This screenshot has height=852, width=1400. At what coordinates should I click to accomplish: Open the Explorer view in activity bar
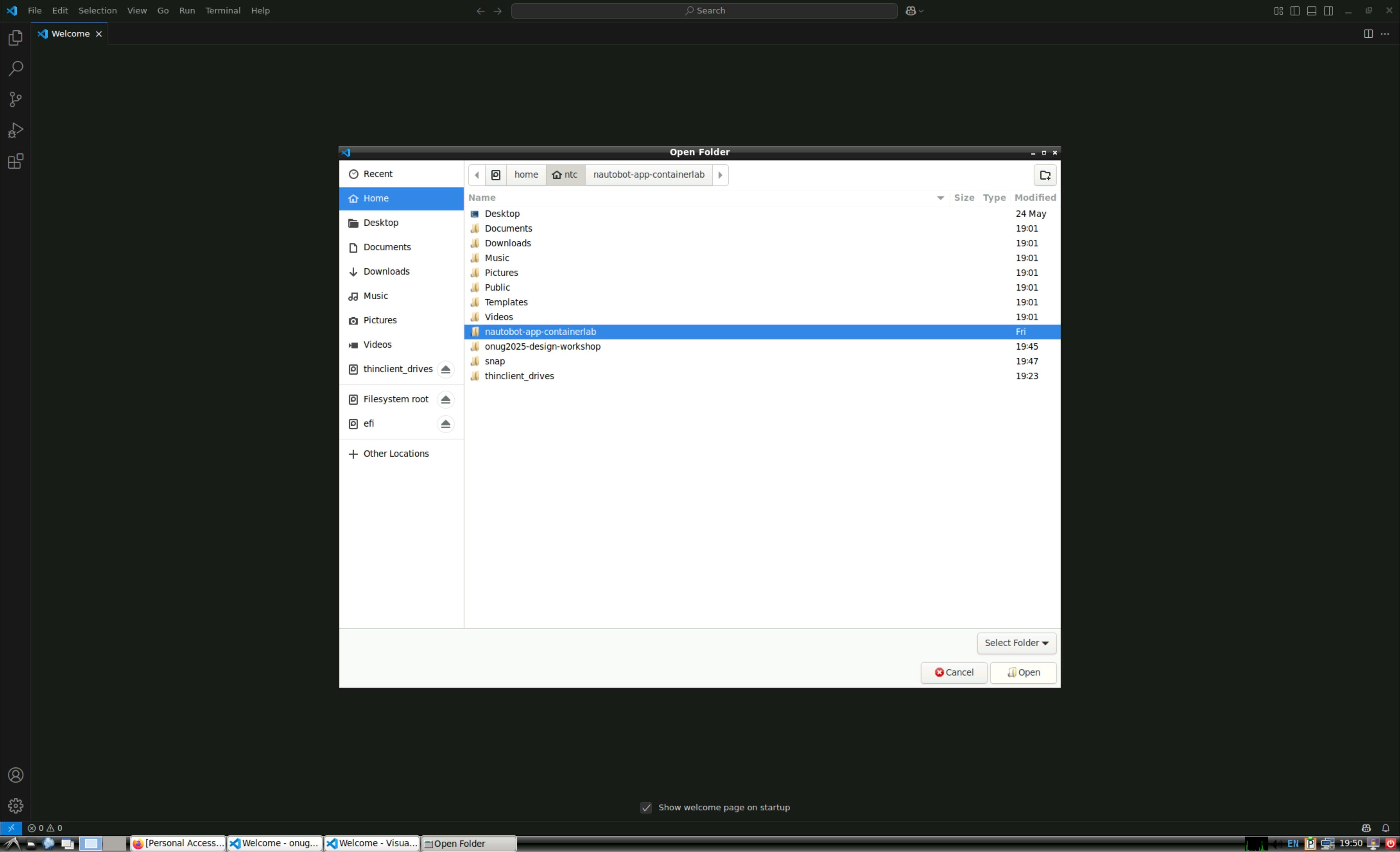click(x=15, y=38)
